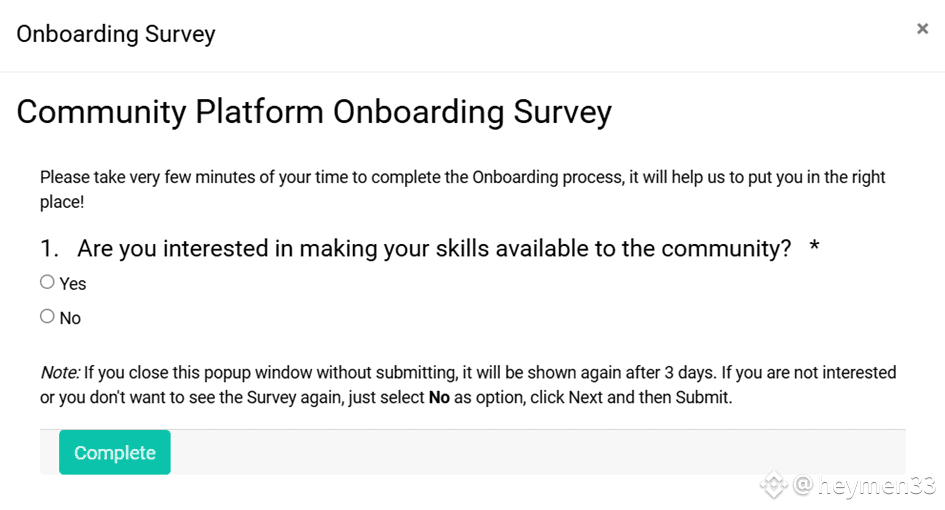This screenshot has height=510, width=945.
Task: Select the Yes radio button
Action: click(x=47, y=282)
